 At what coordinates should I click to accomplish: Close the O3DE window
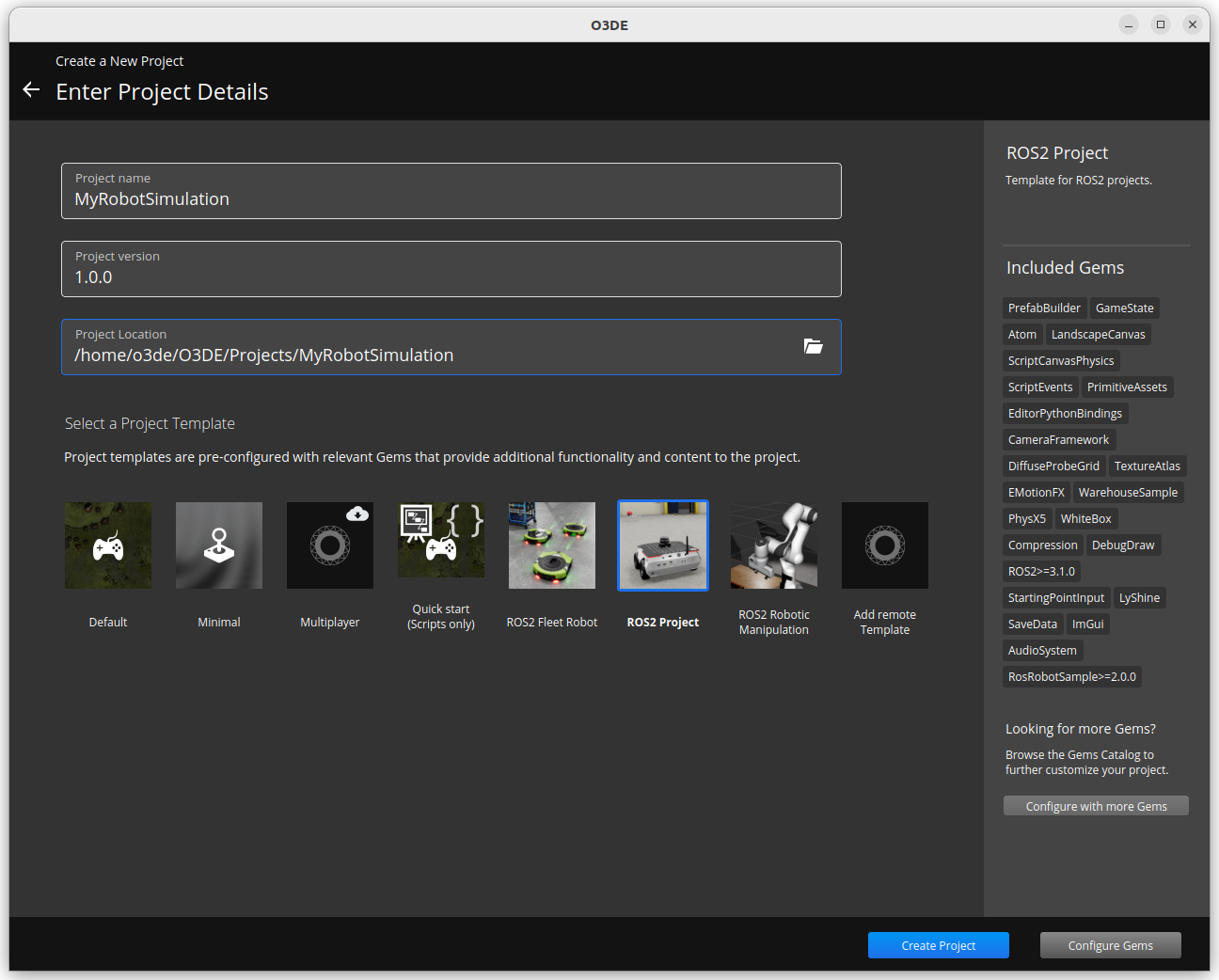point(1193,24)
